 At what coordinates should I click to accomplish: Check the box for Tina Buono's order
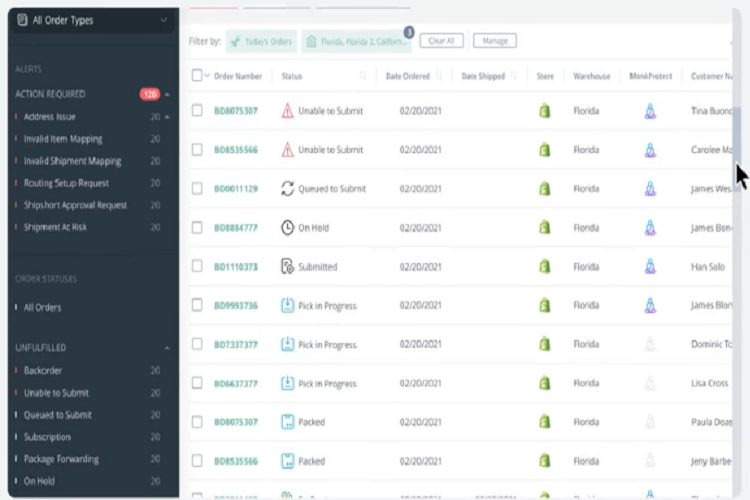pyautogui.click(x=197, y=111)
